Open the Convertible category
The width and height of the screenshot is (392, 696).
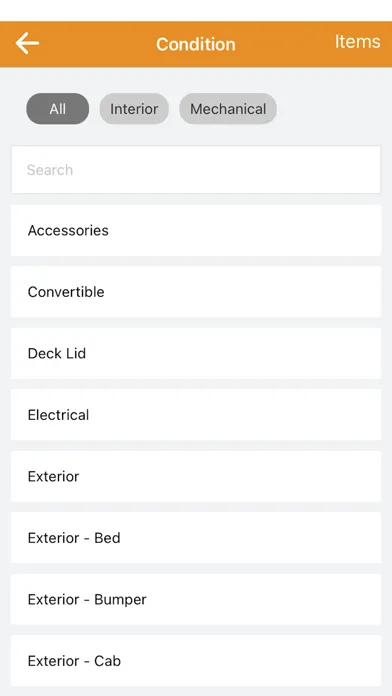[196, 292]
